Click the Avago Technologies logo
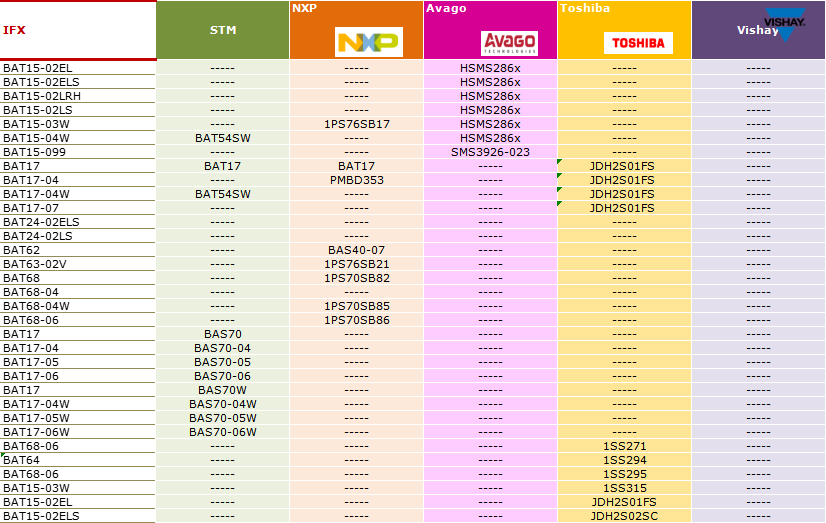 pos(509,43)
